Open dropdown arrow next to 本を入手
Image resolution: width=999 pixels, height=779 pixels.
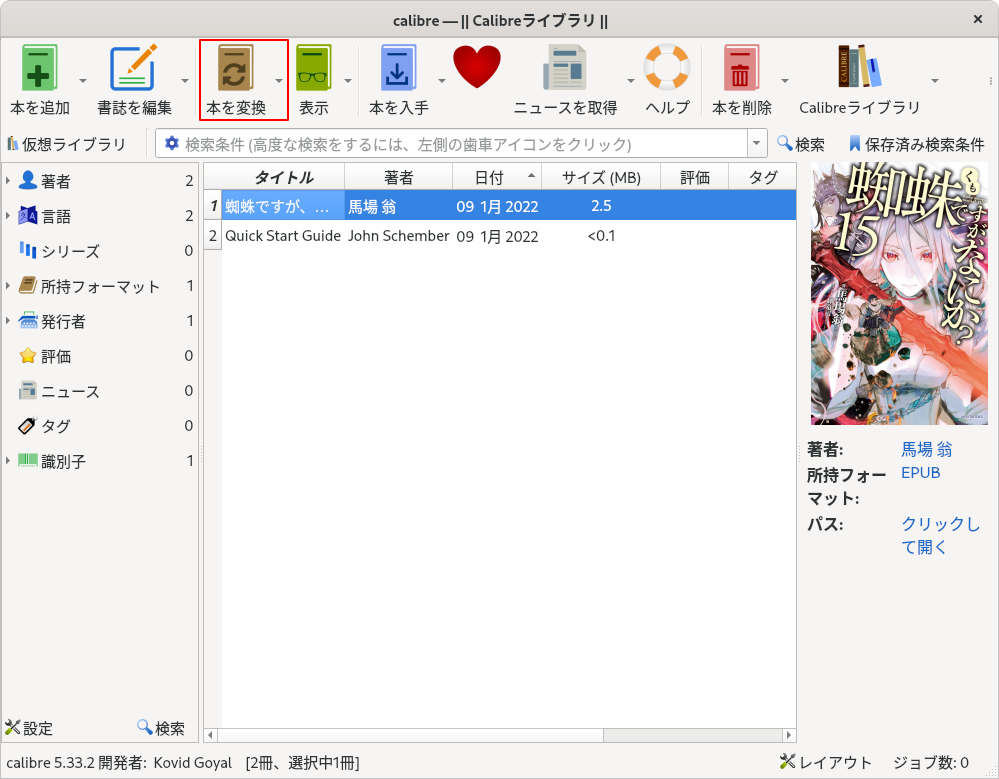442,81
